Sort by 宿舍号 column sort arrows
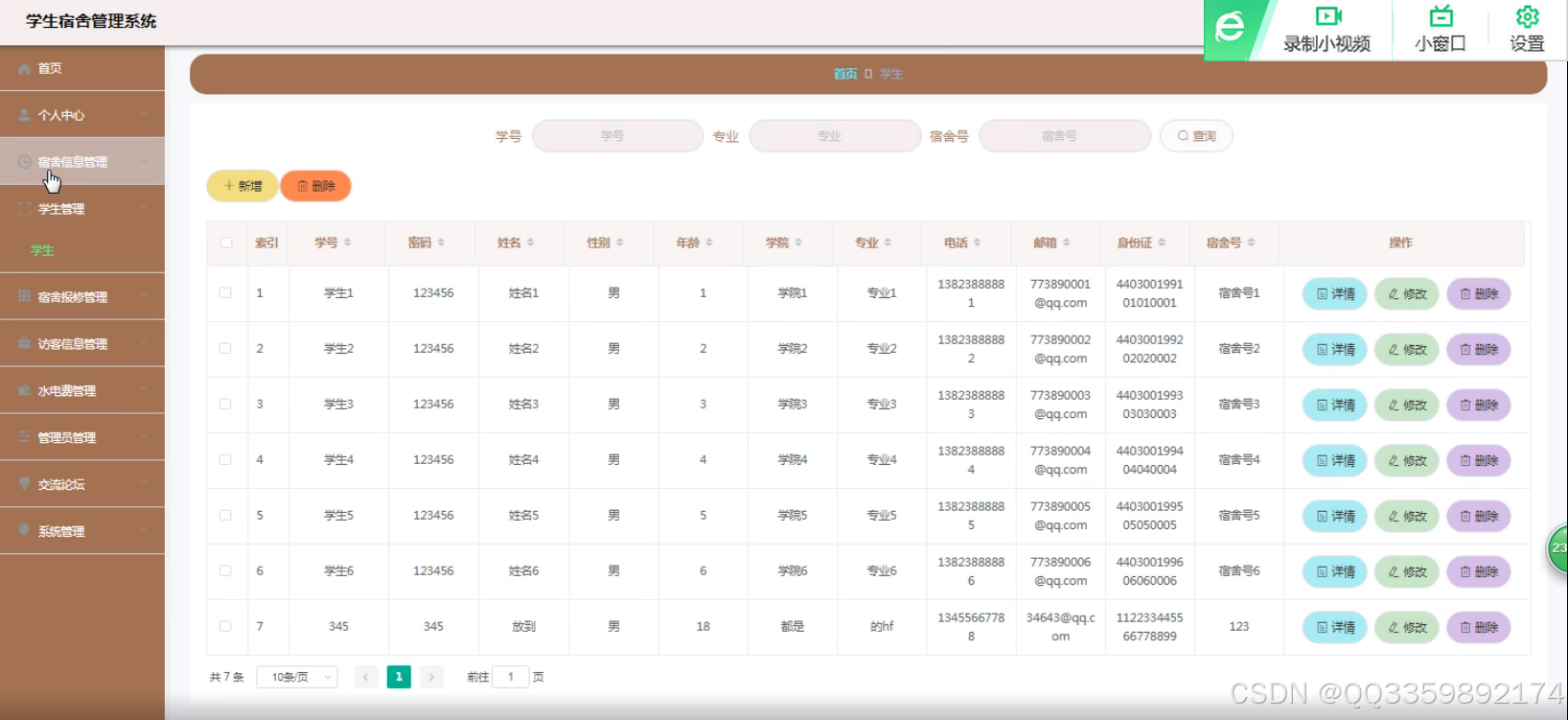 pos(1251,243)
